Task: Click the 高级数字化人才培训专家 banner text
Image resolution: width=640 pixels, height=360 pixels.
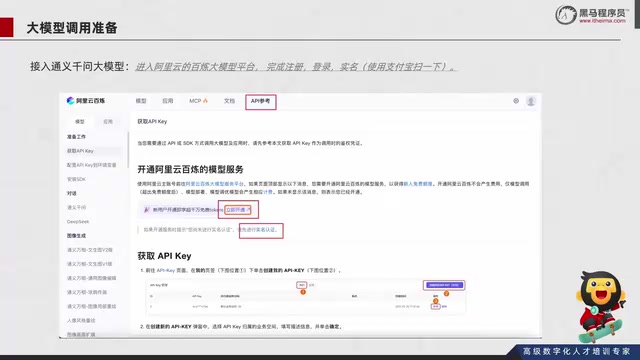Action: click(x=576, y=351)
